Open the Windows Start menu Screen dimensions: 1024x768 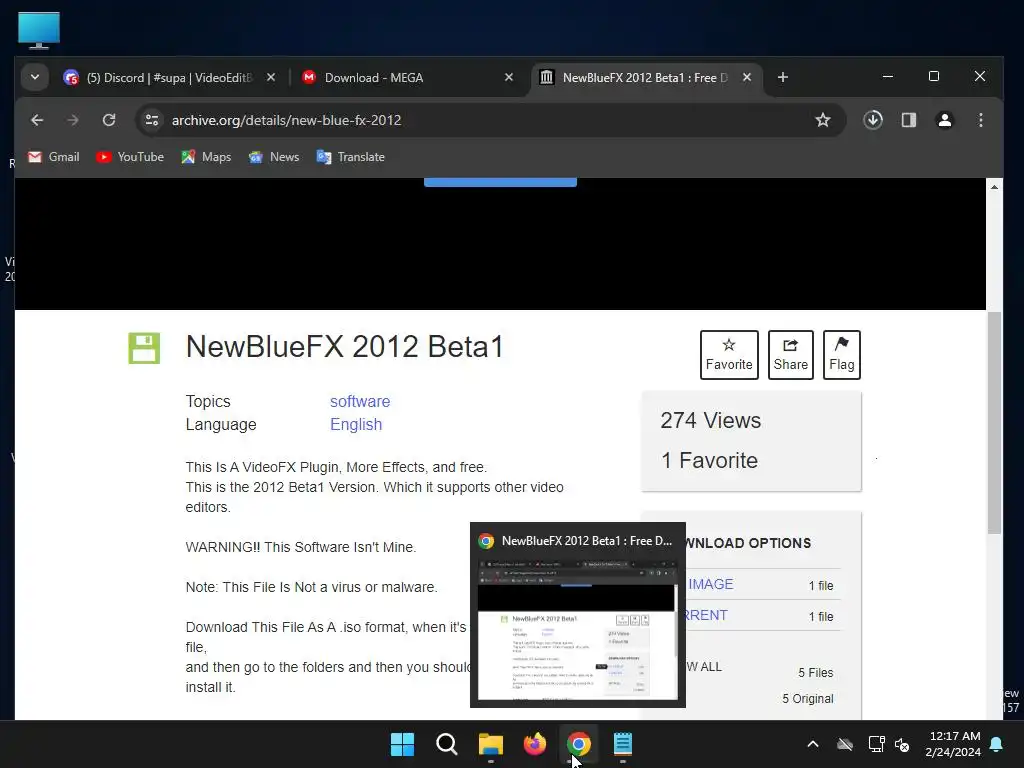(402, 744)
